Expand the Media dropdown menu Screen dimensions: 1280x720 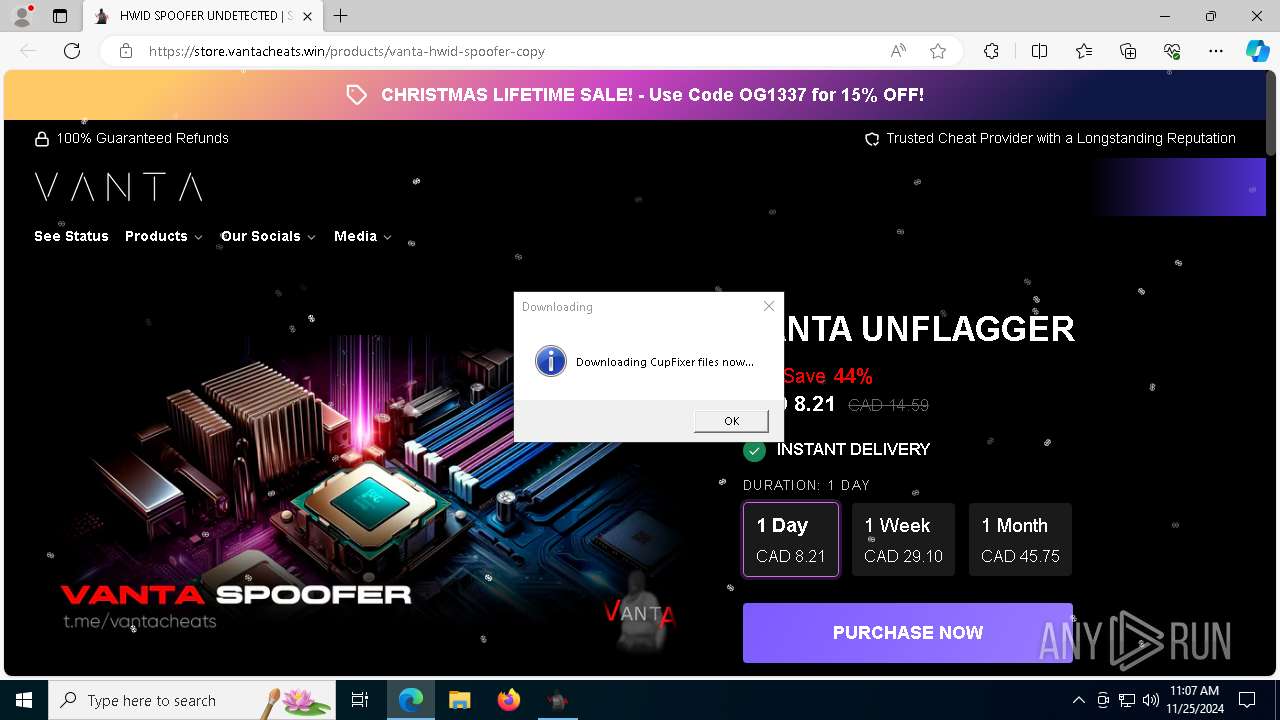[362, 236]
